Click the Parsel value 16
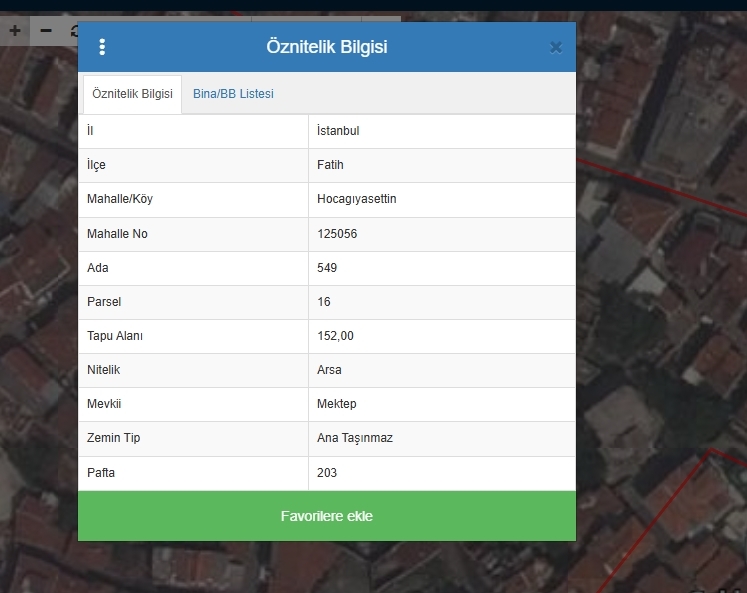Image resolution: width=747 pixels, height=593 pixels. coord(324,302)
